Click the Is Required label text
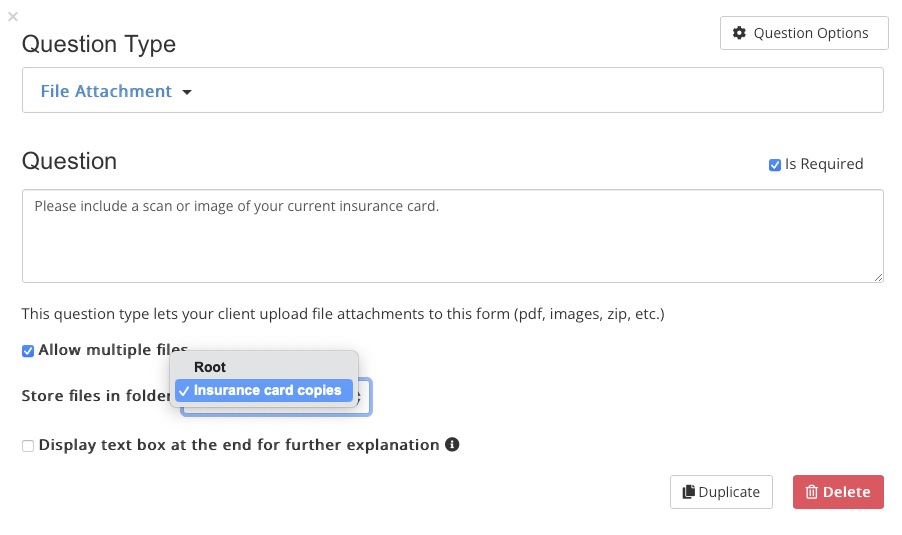Viewport: 902px width, 535px height. coord(824,164)
